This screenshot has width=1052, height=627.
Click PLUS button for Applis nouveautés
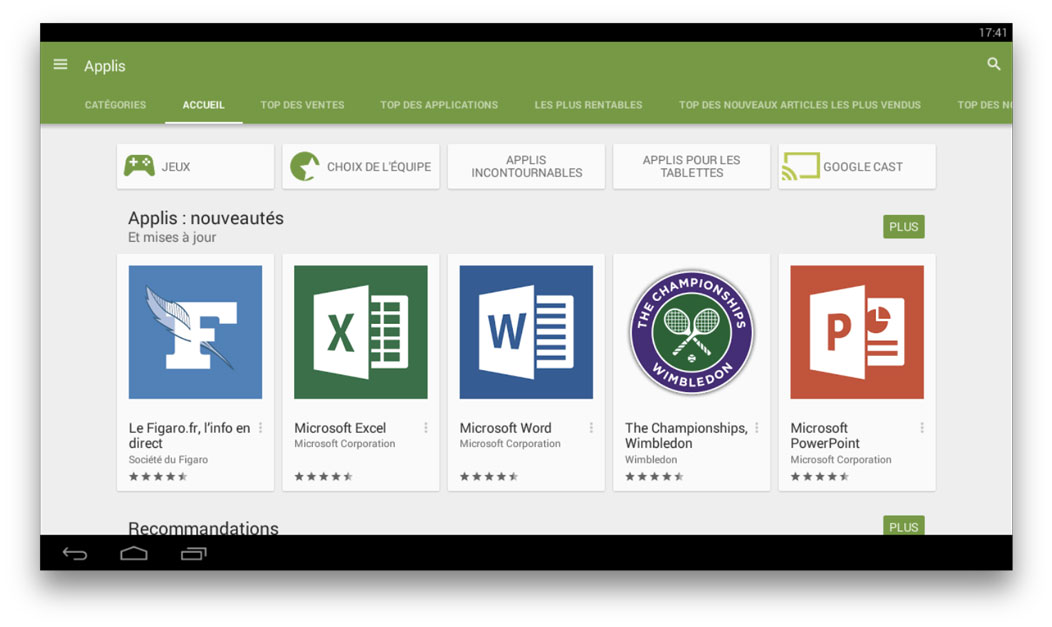click(x=904, y=227)
